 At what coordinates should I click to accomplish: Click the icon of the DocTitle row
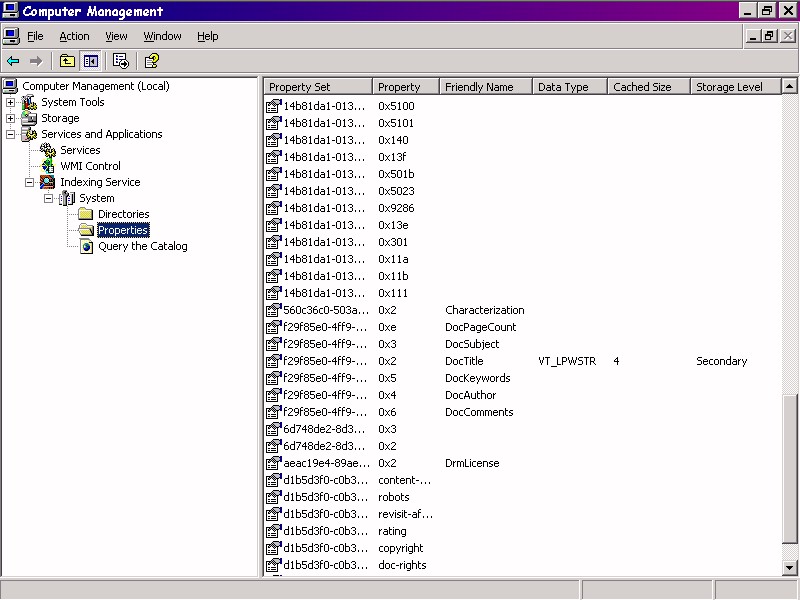(x=274, y=361)
